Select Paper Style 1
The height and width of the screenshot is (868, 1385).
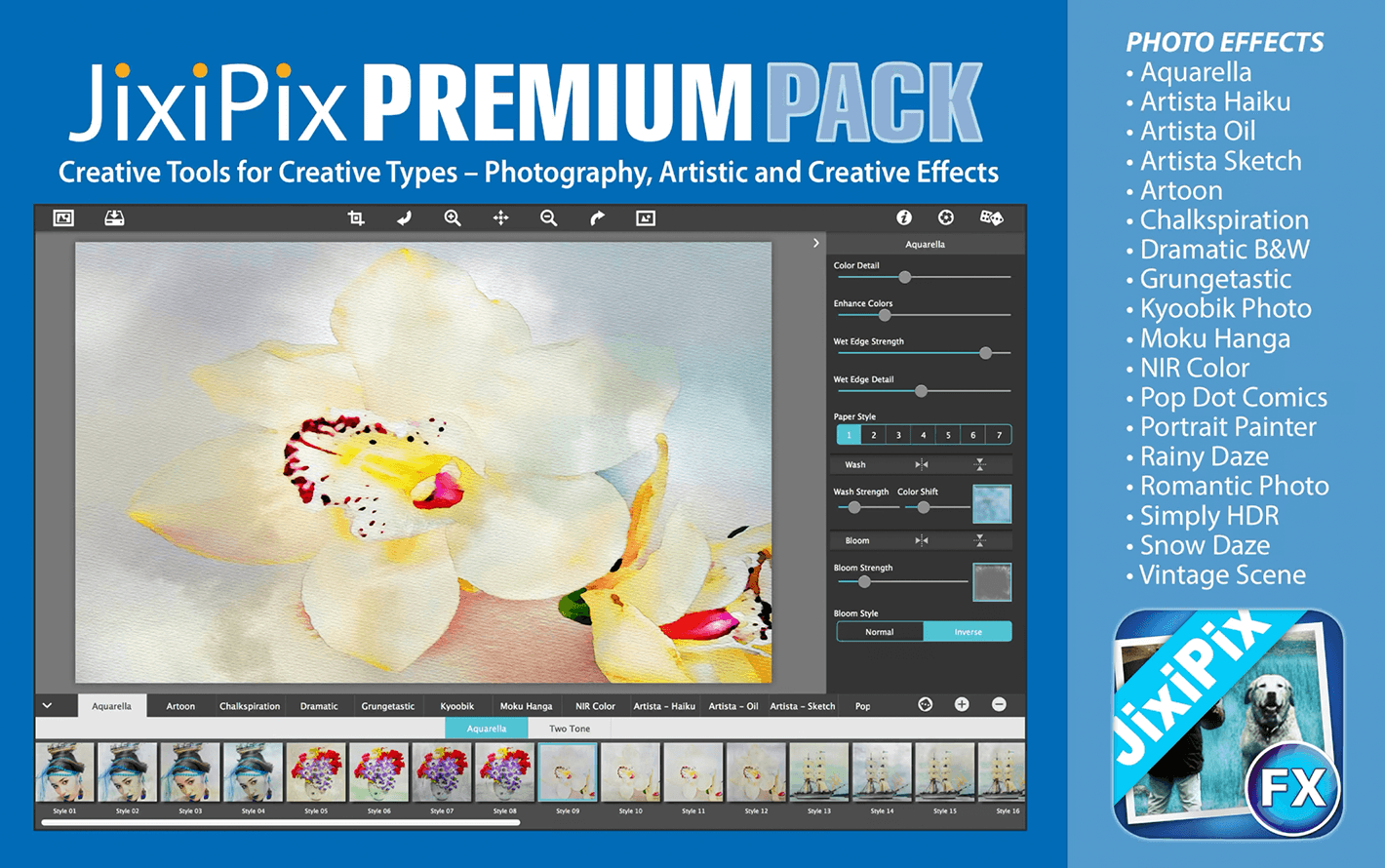coord(849,435)
